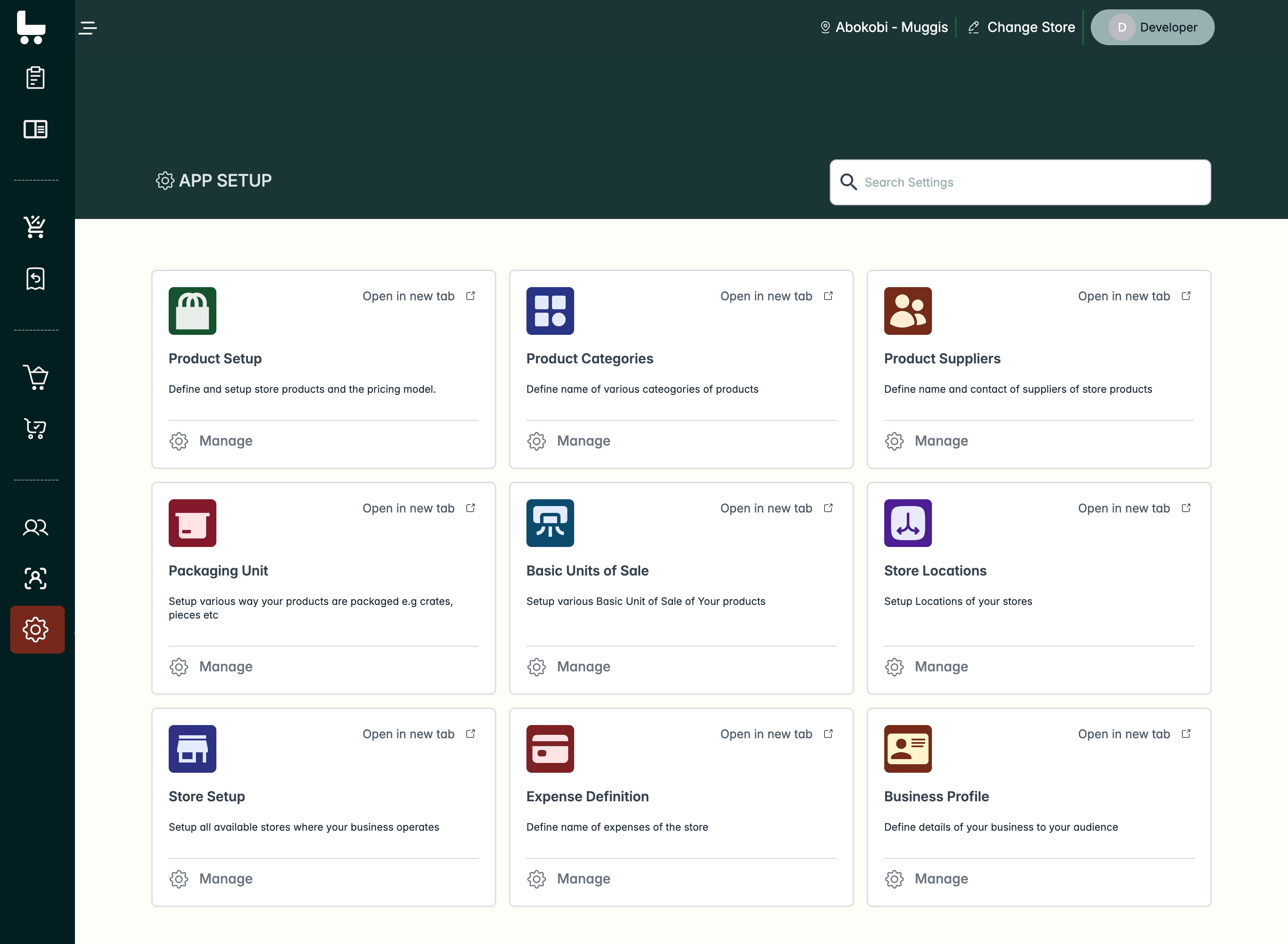Screen dimensions: 1288x944
Task: Click into the Search Settings field
Action: click(1020, 182)
